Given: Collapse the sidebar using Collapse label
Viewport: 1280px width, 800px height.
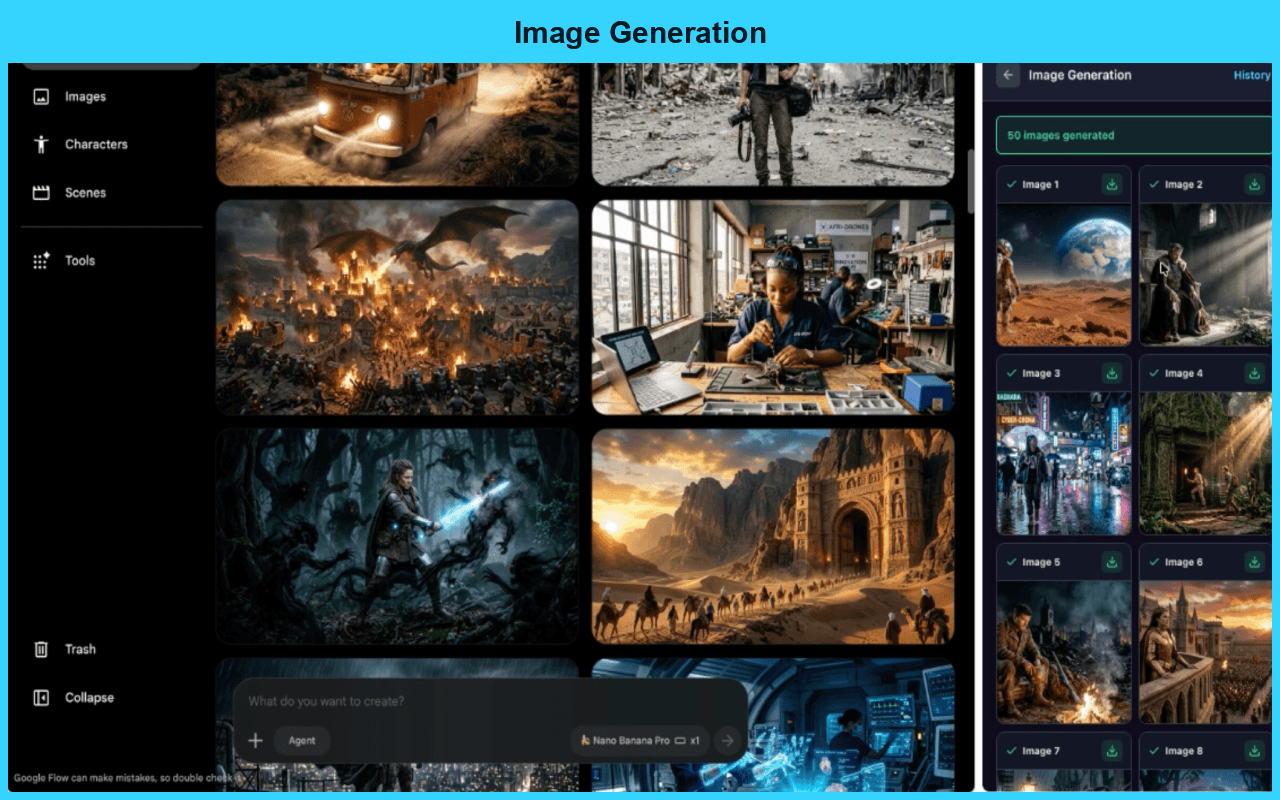Looking at the screenshot, I should (x=89, y=698).
